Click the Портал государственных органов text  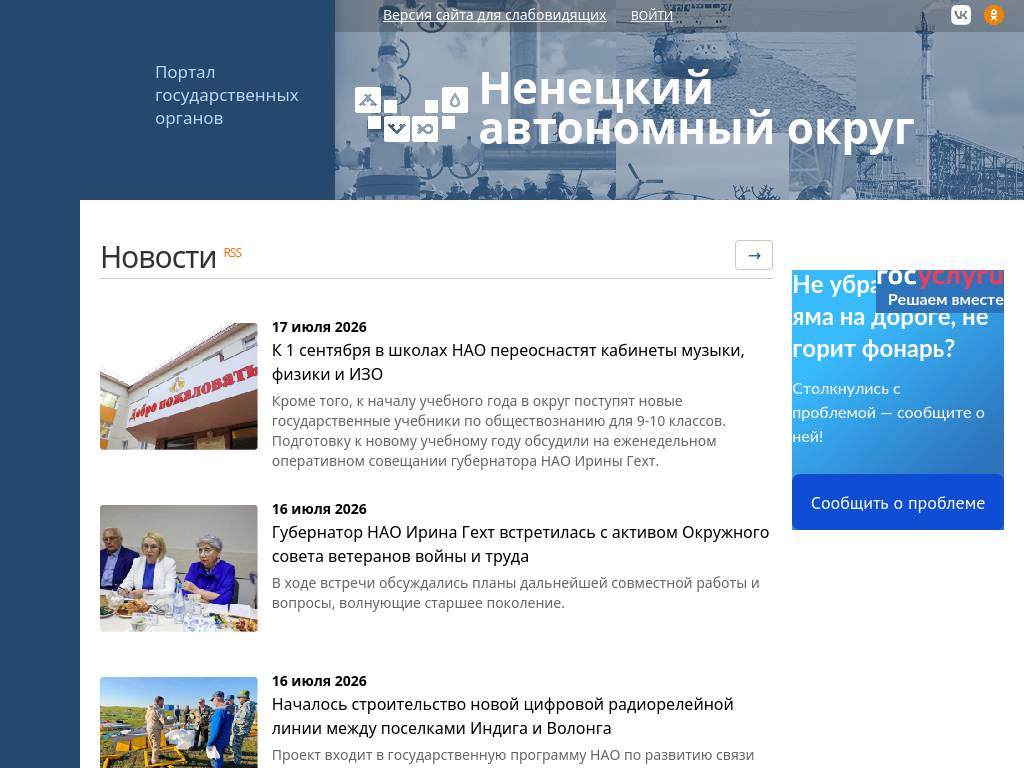(x=227, y=95)
